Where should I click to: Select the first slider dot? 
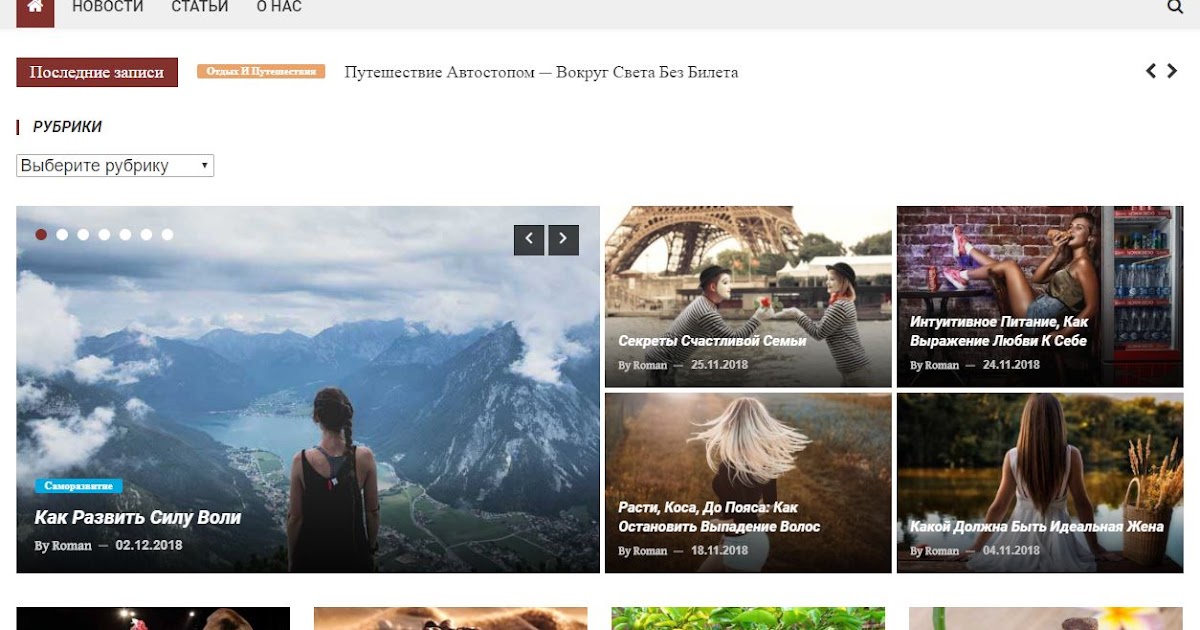pos(41,234)
